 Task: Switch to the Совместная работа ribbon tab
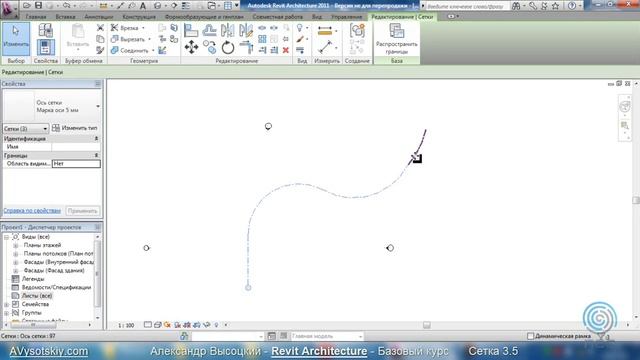pos(278,17)
